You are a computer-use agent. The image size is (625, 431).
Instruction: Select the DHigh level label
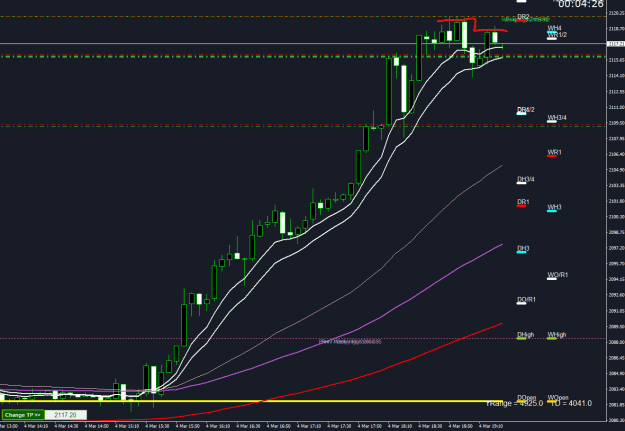pos(525,335)
